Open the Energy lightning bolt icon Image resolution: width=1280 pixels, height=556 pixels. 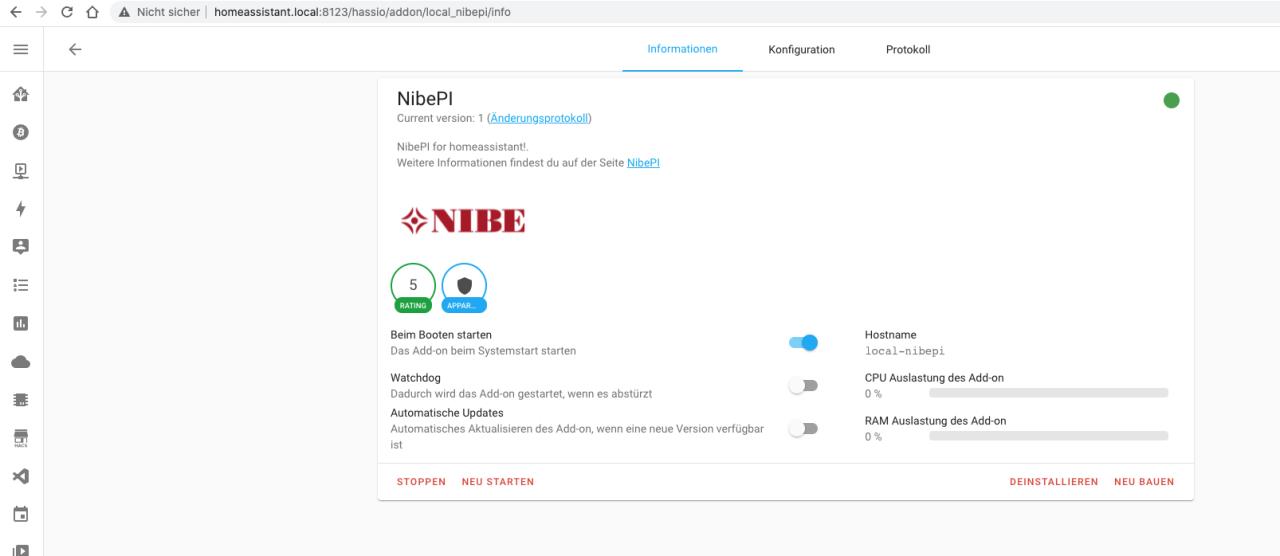point(20,208)
